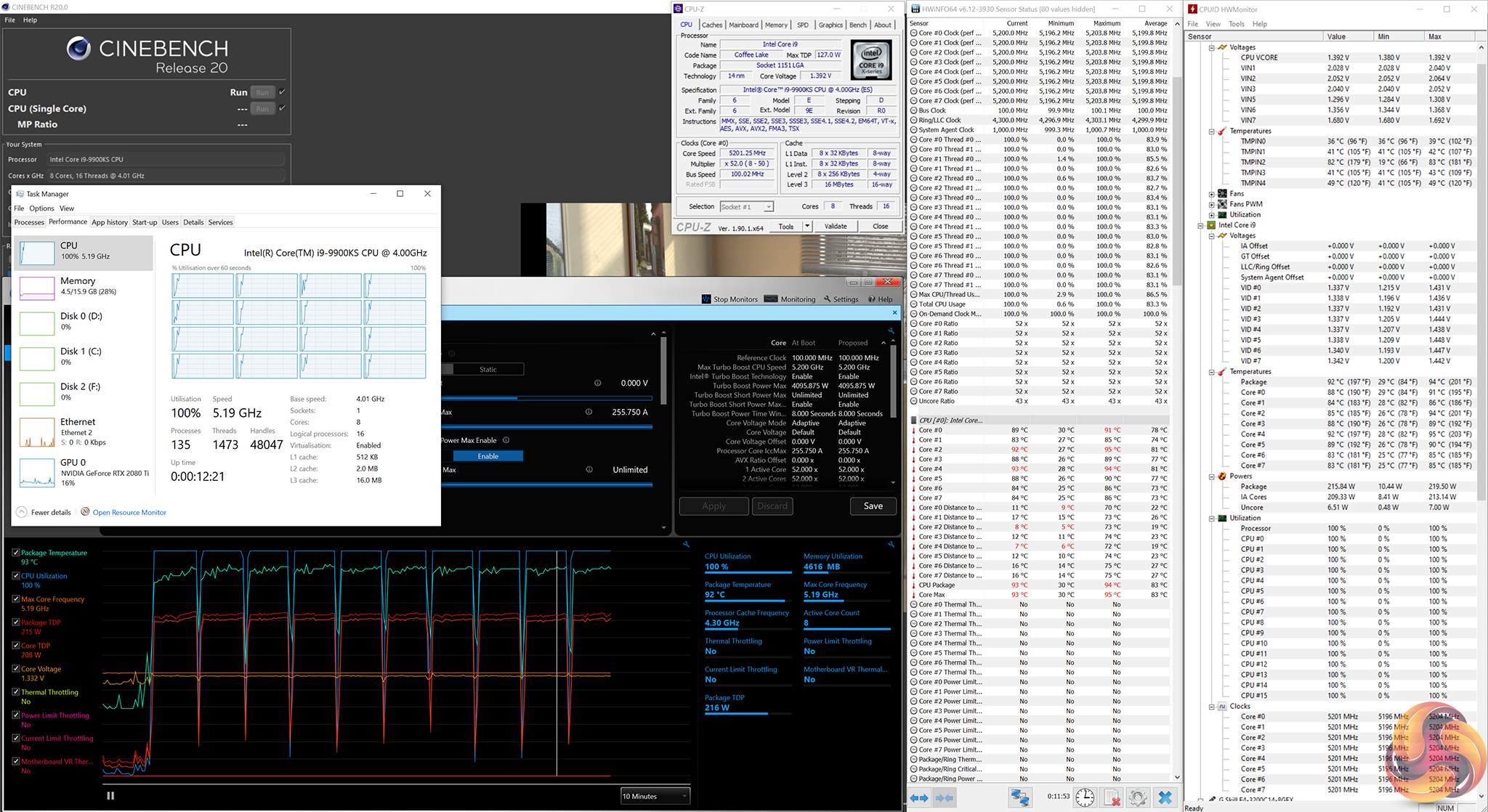1488x812 pixels.
Task: Click HWiNFO reset clock icon
Action: click(x=1084, y=797)
